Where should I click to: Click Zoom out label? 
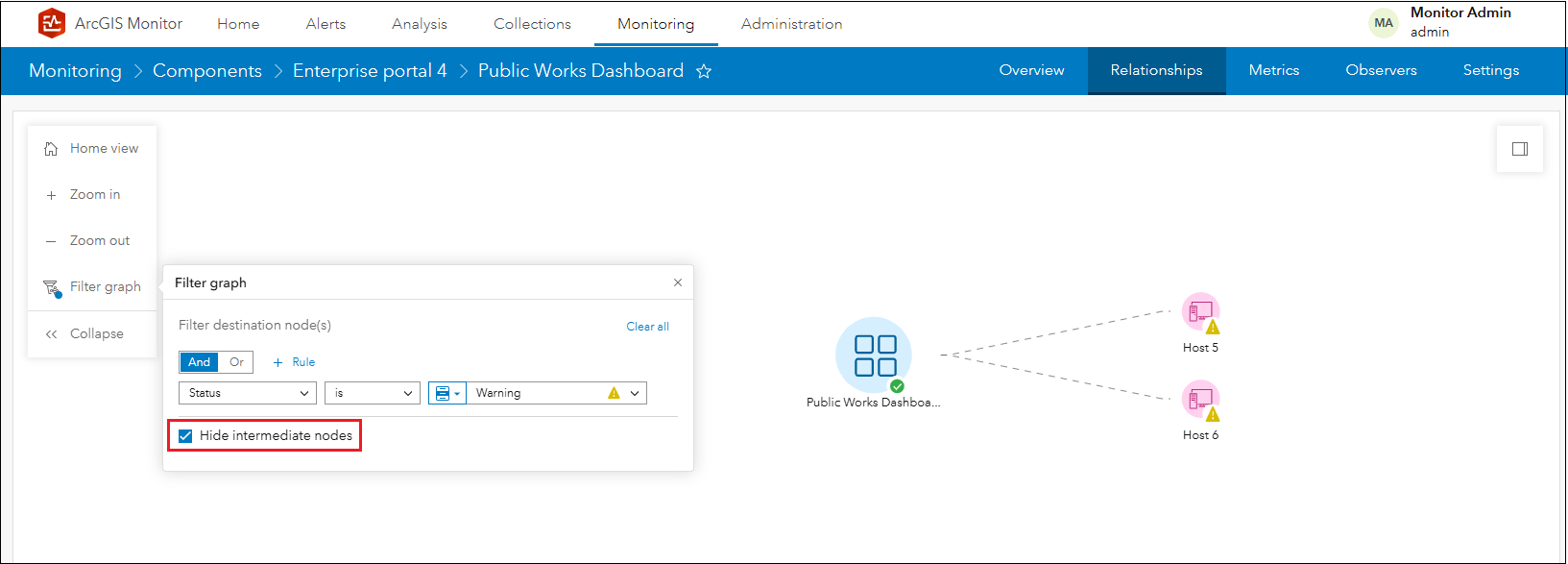100,241
